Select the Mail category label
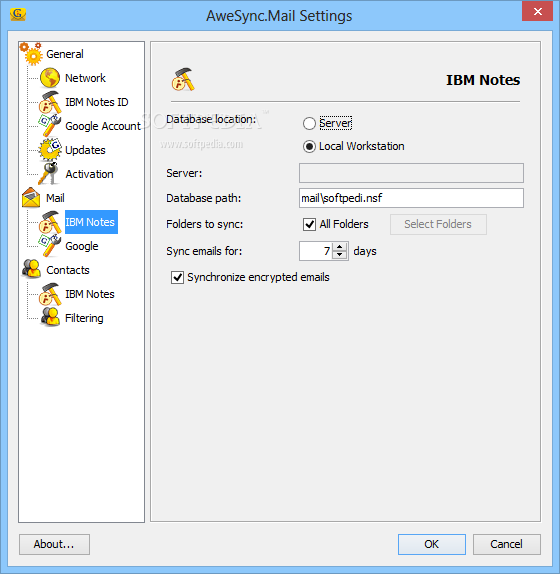This screenshot has height=574, width=560. 55,198
